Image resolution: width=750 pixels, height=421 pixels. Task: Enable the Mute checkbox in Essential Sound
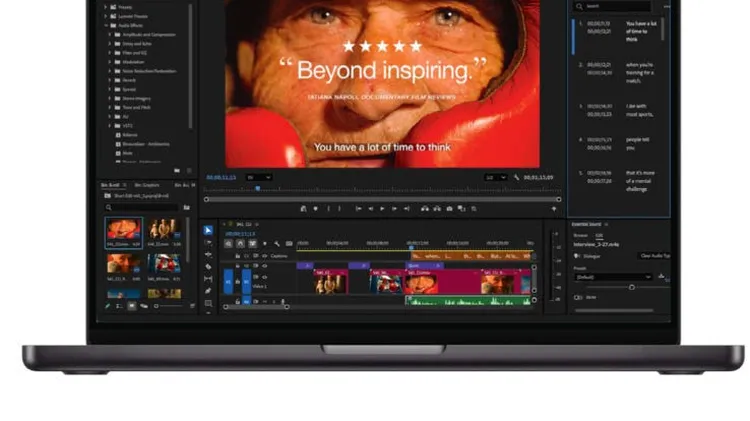[x=578, y=297]
